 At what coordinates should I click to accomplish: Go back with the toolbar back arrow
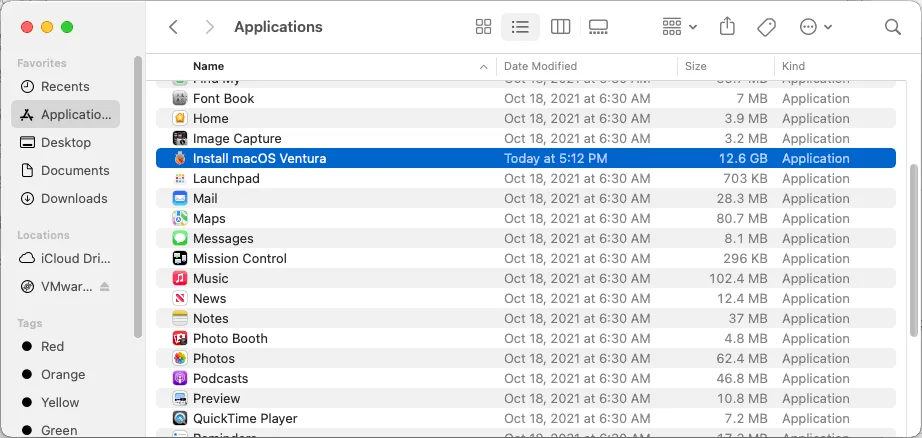174,27
